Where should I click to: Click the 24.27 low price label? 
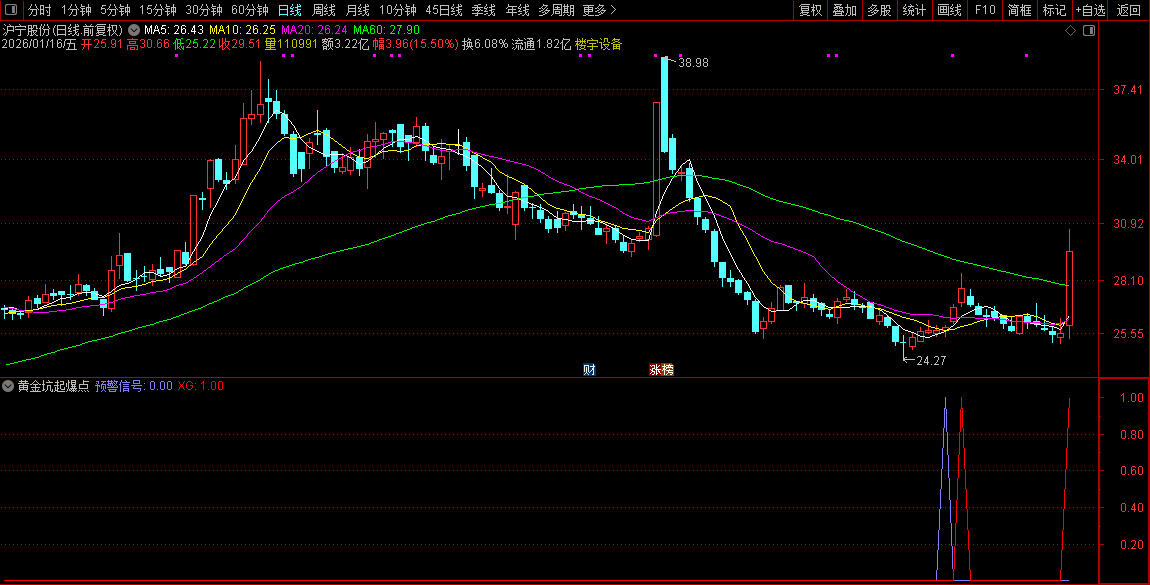[931, 361]
